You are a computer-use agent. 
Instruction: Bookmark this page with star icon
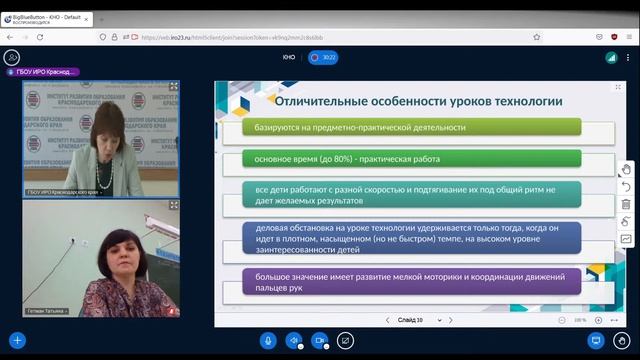click(537, 37)
